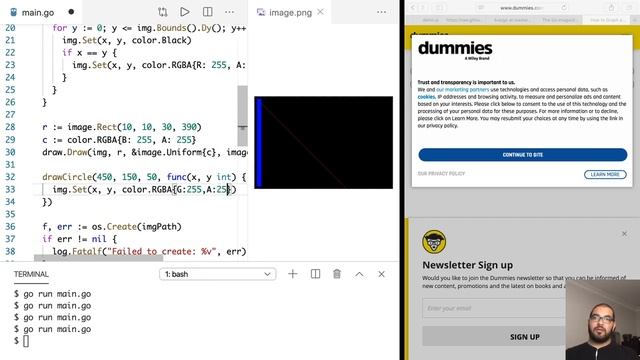Switch to the main.go editor tab
Image resolution: width=640 pixels, height=360 pixels.
coord(38,13)
